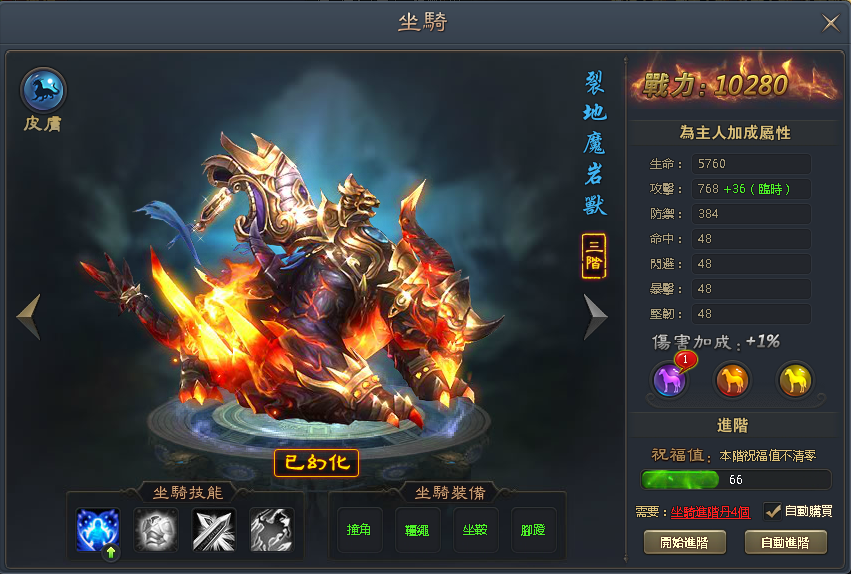
Task: Click the 自動進階 button
Action: tap(786, 543)
